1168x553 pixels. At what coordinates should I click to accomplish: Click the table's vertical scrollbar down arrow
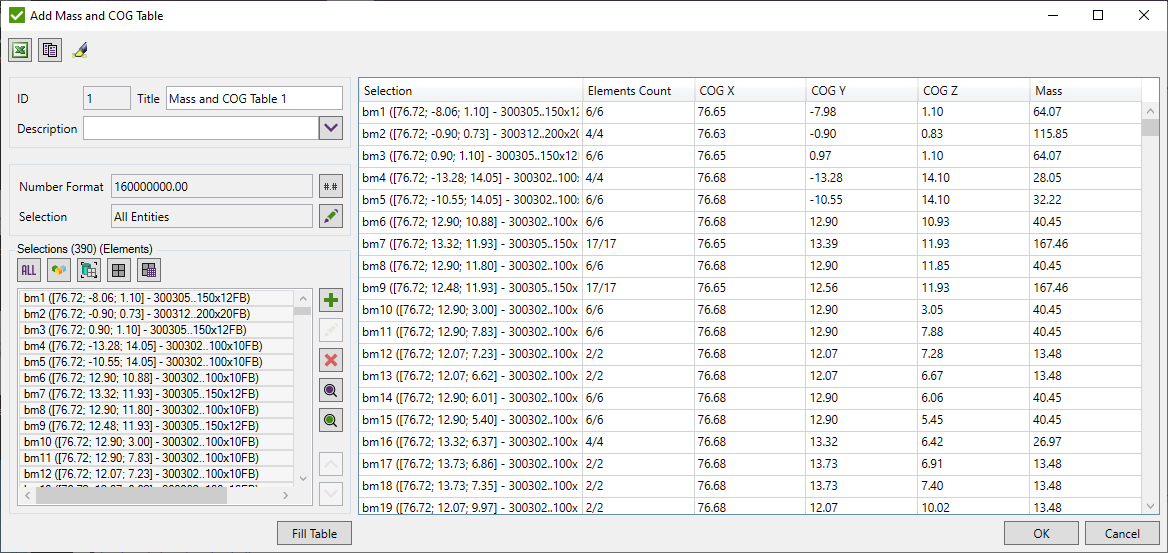coord(1149,506)
